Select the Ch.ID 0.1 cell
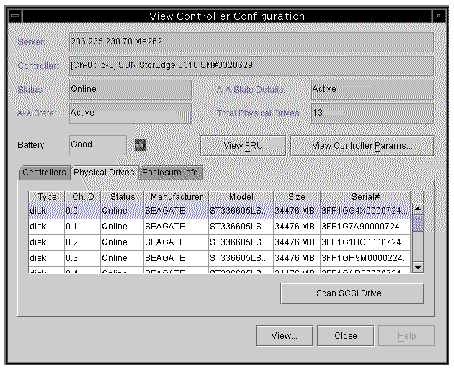Image resolution: width=454 pixels, height=370 pixels. 82,227
